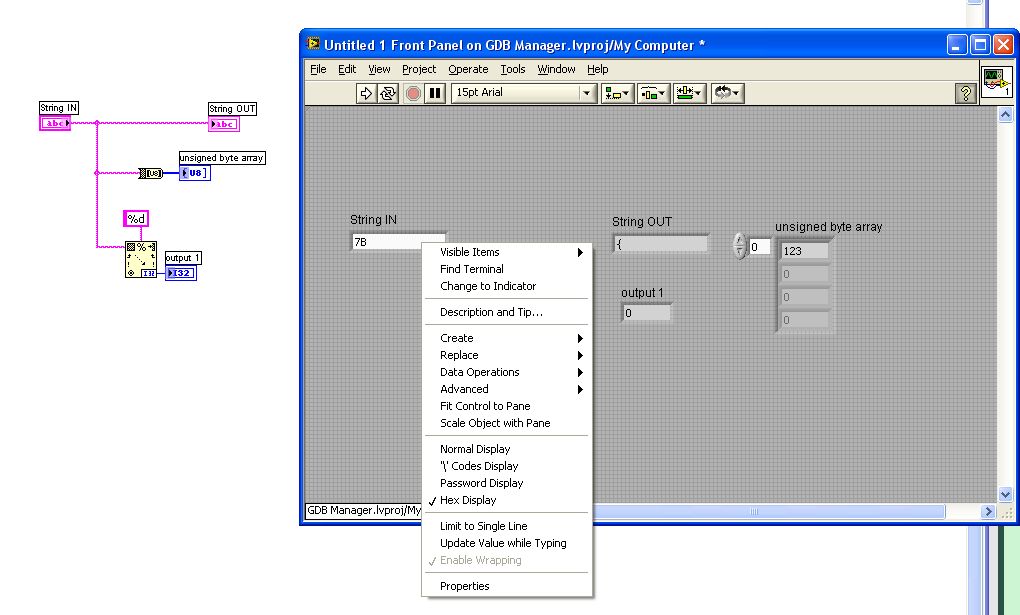Click the %d format string constant

(x=136, y=219)
